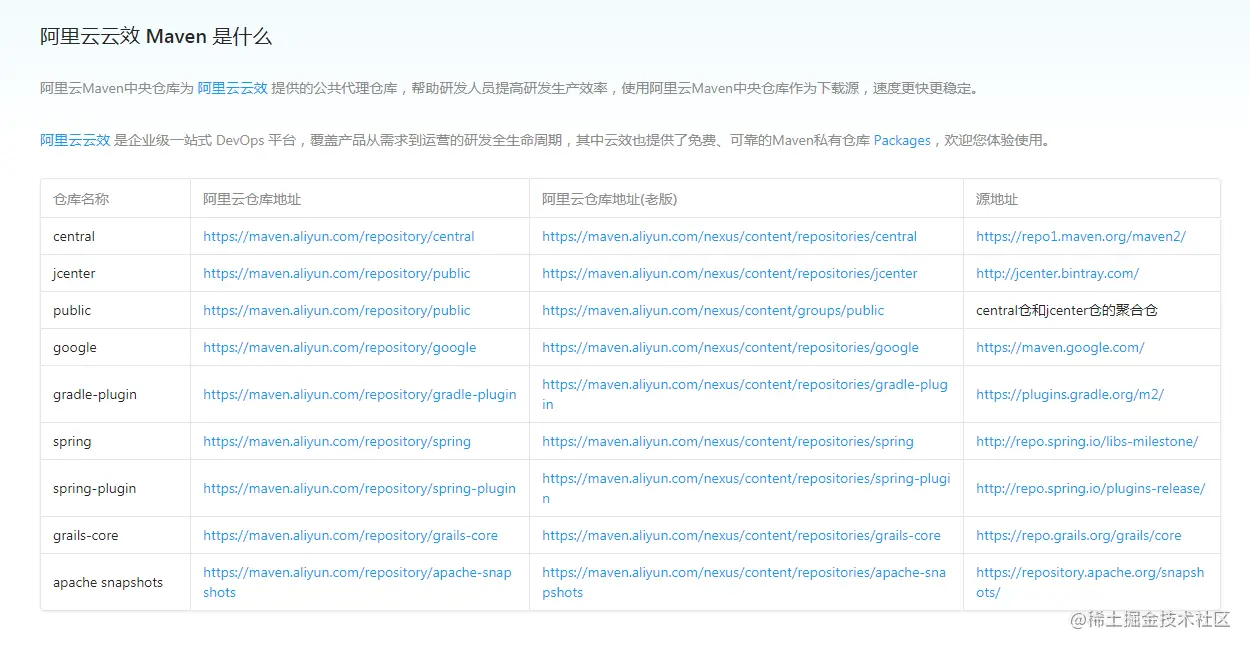This screenshot has width=1250, height=649.
Task: Open maven.google.com source link
Action: [x=1061, y=348]
